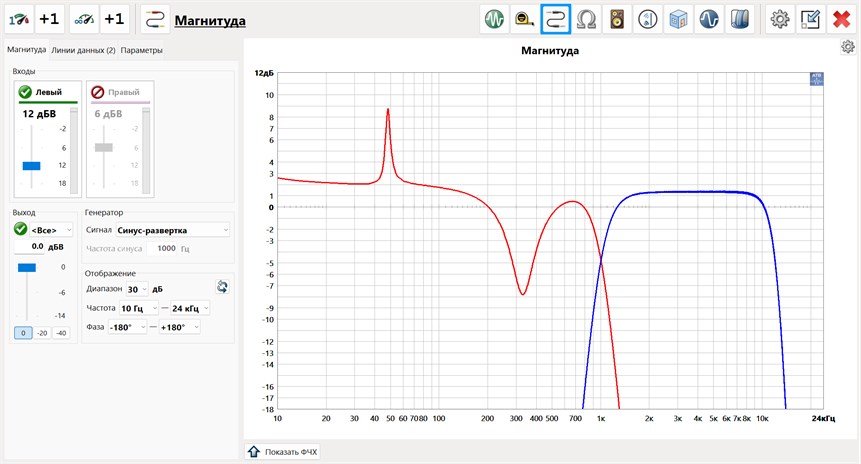Expand the Диапазон 30 dB dropdown
The width and height of the screenshot is (861, 464).
[x=144, y=289]
